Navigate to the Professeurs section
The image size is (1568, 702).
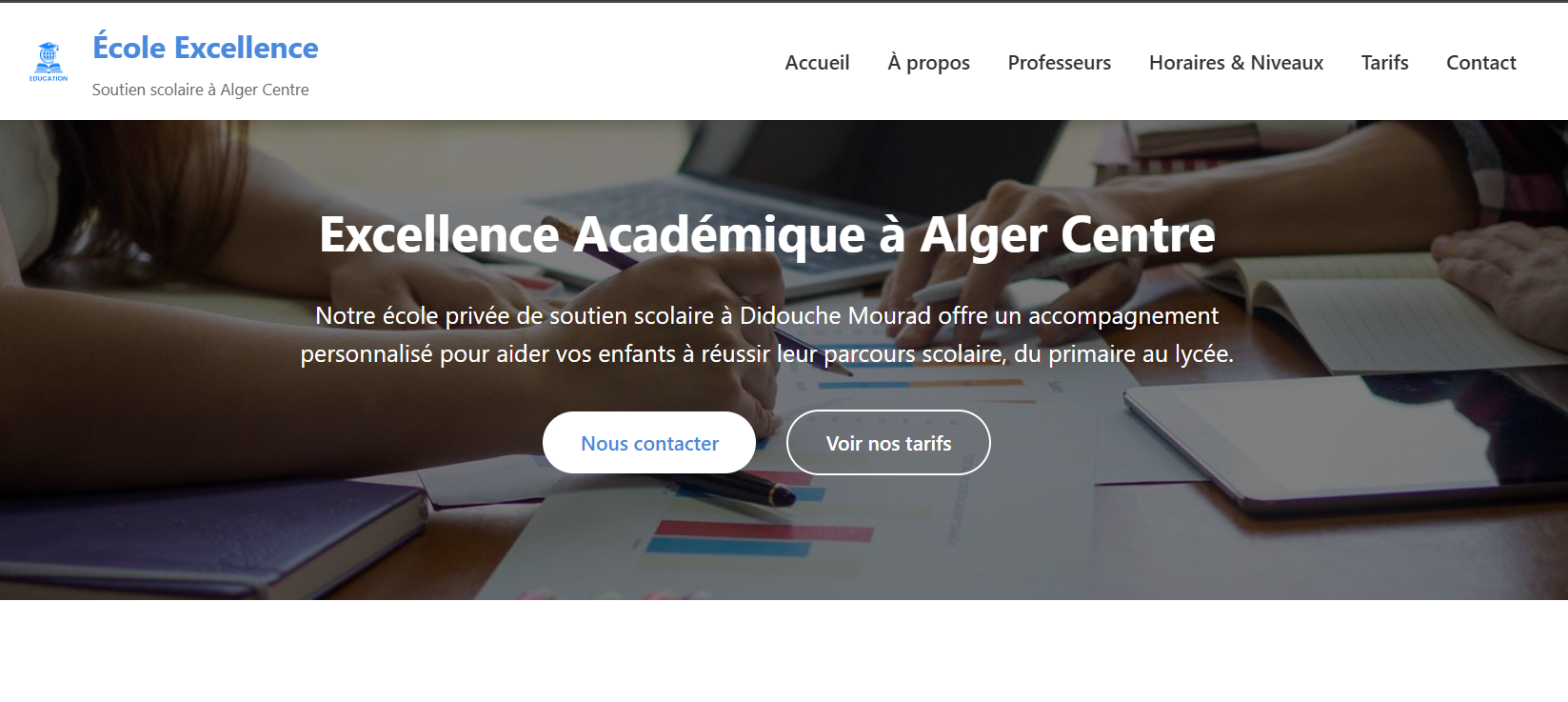pyautogui.click(x=1059, y=63)
